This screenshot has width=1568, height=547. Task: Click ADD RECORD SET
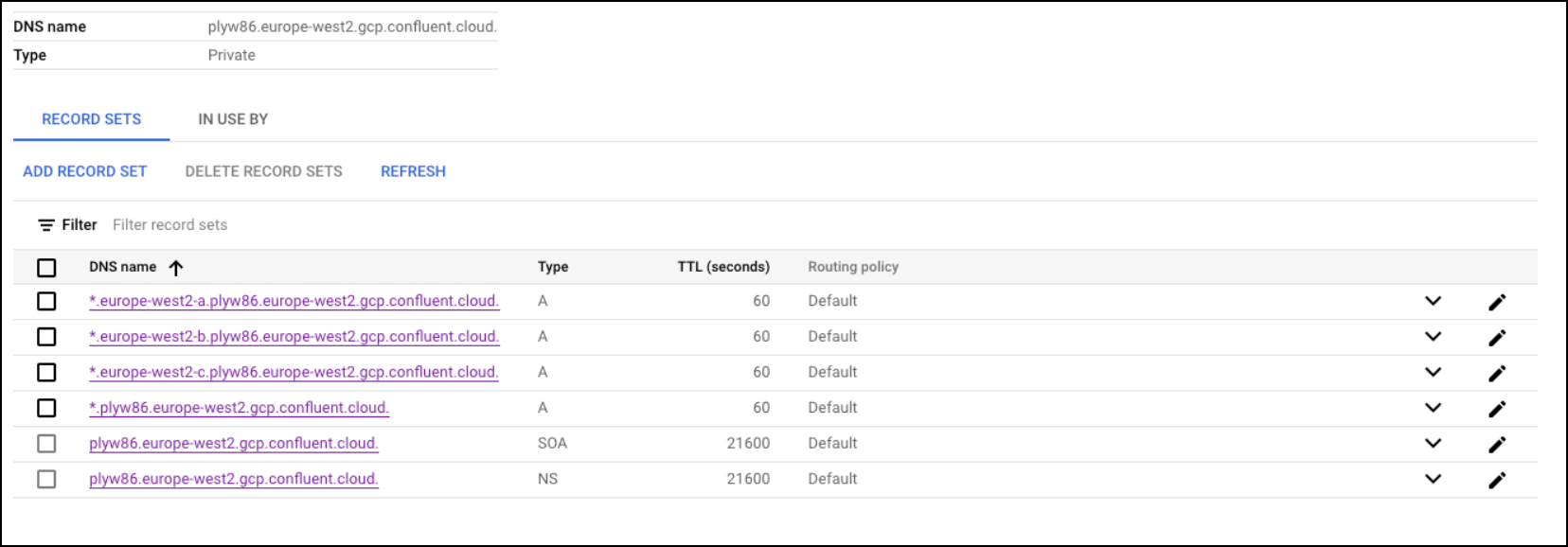click(x=84, y=171)
